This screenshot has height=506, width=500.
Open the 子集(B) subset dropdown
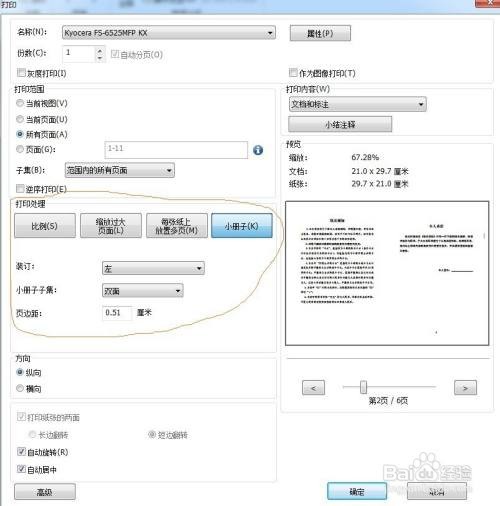(x=119, y=170)
